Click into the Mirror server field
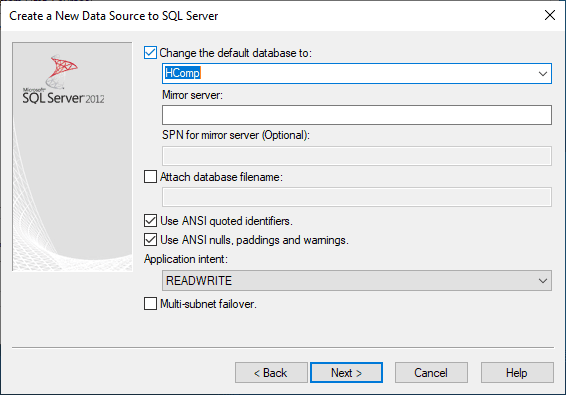 [x=357, y=115]
